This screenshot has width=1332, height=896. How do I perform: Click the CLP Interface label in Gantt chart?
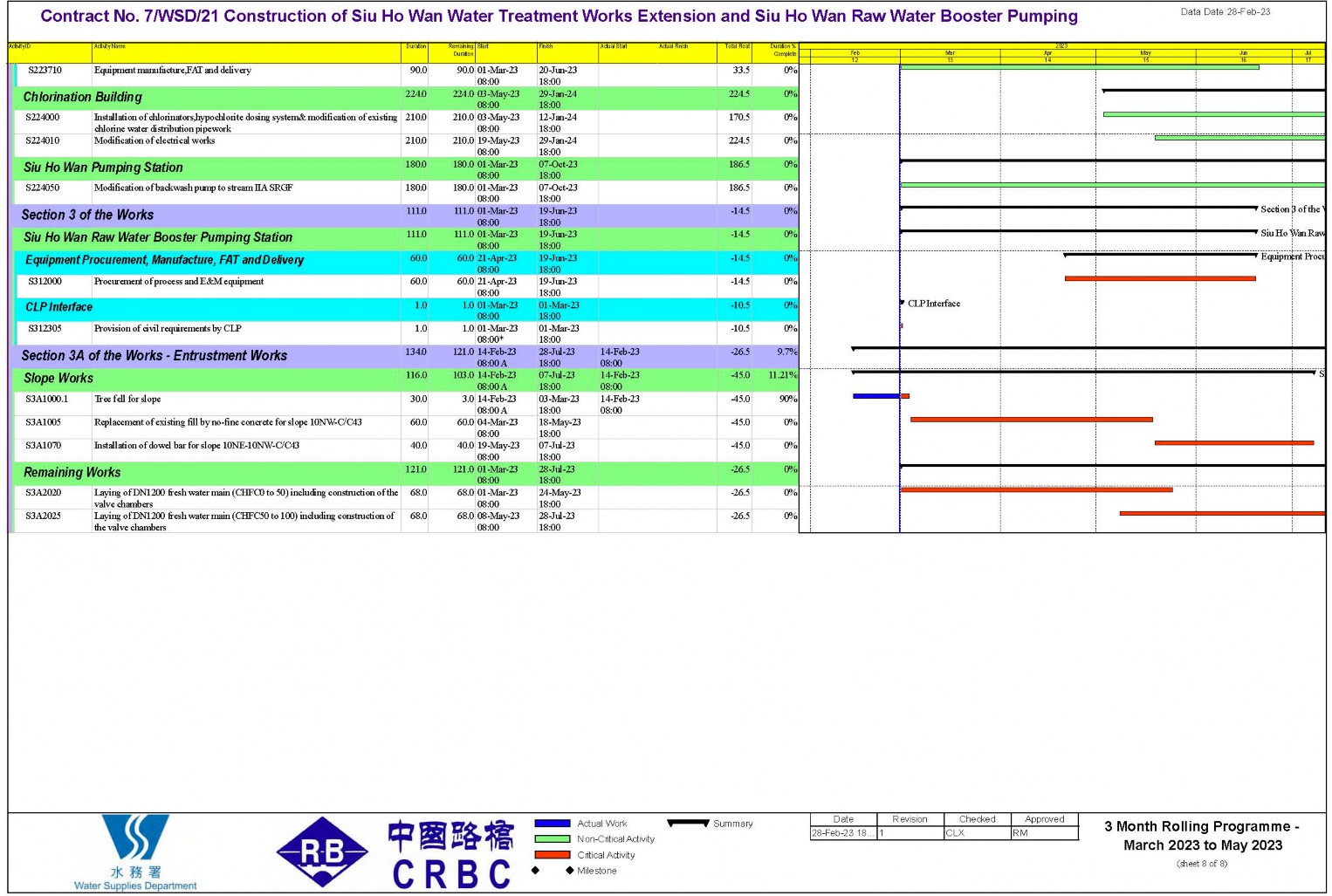(934, 304)
